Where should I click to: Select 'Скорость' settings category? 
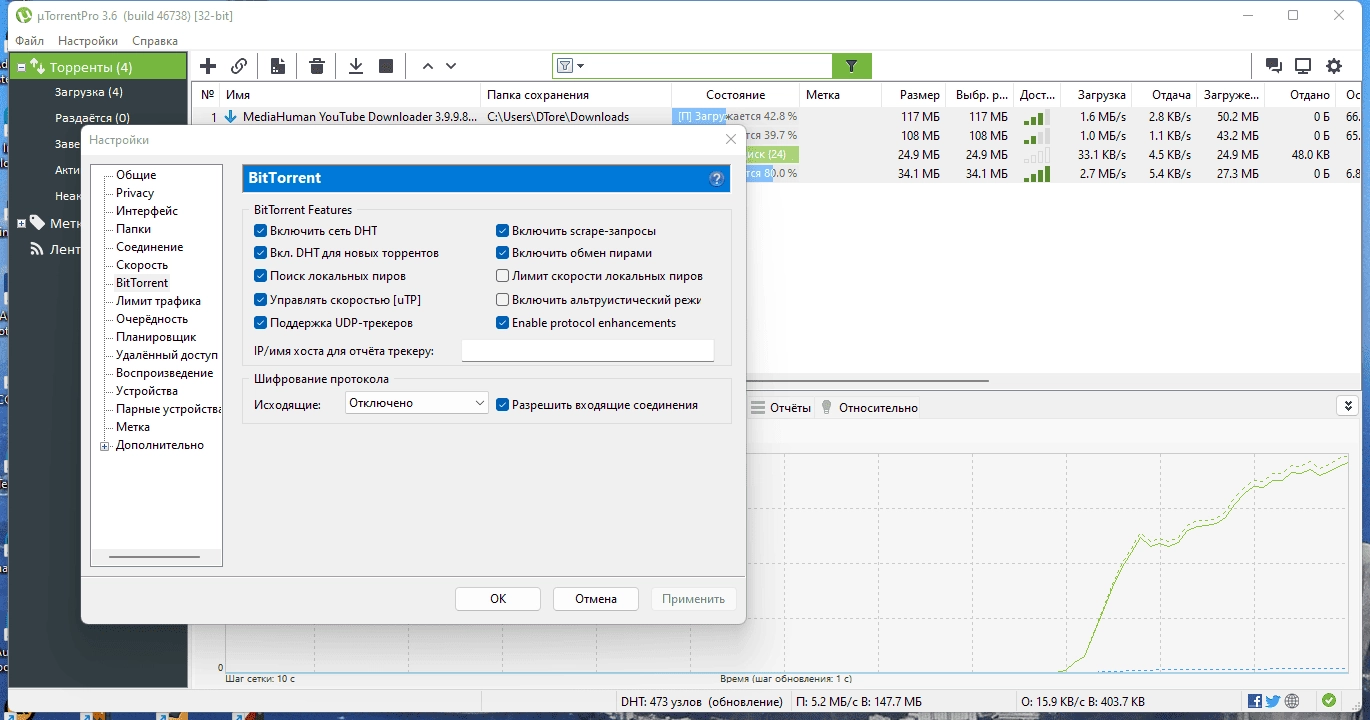tap(142, 265)
